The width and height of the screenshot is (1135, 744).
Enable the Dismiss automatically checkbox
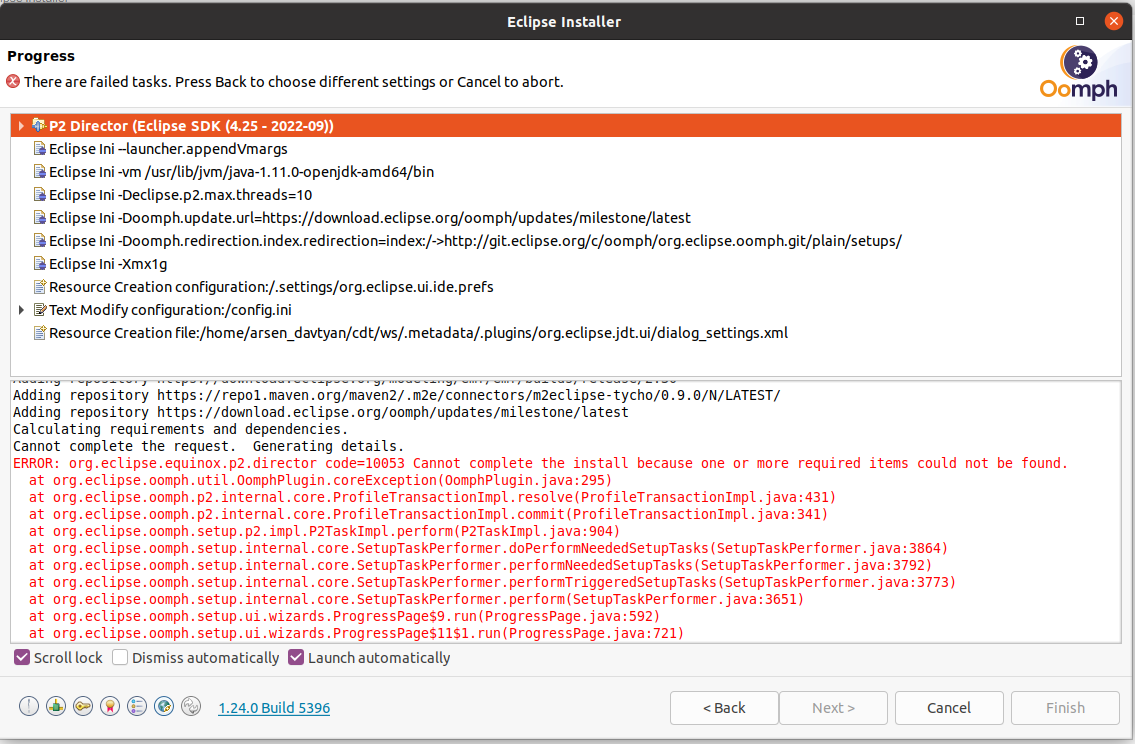(120, 657)
